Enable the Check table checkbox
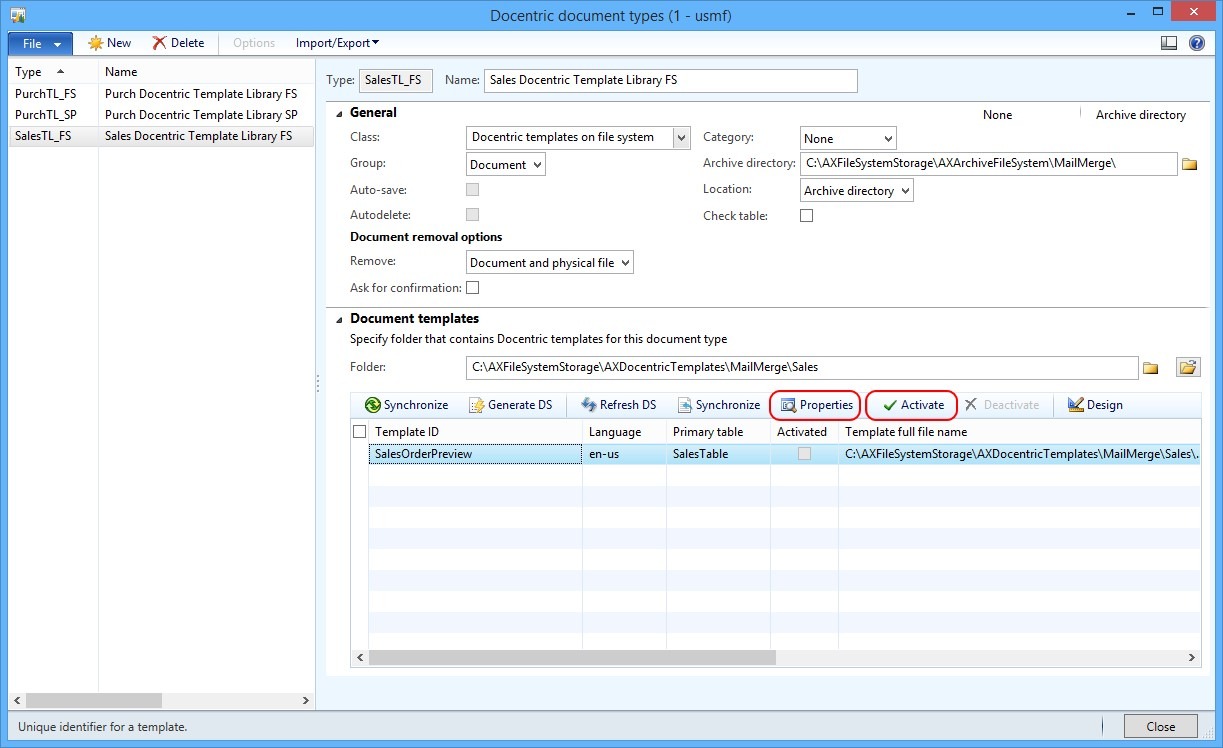The image size is (1223, 748). (806, 216)
